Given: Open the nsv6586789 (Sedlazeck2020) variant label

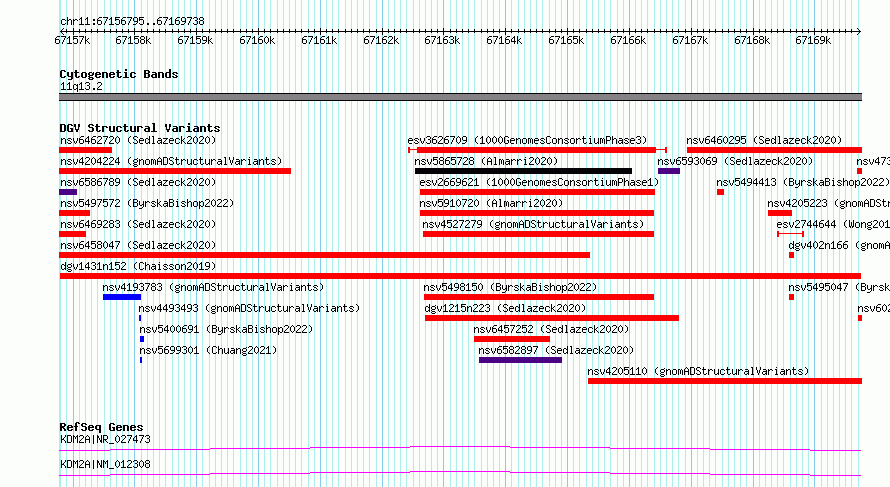Looking at the screenshot, I should pyautogui.click(x=138, y=182).
